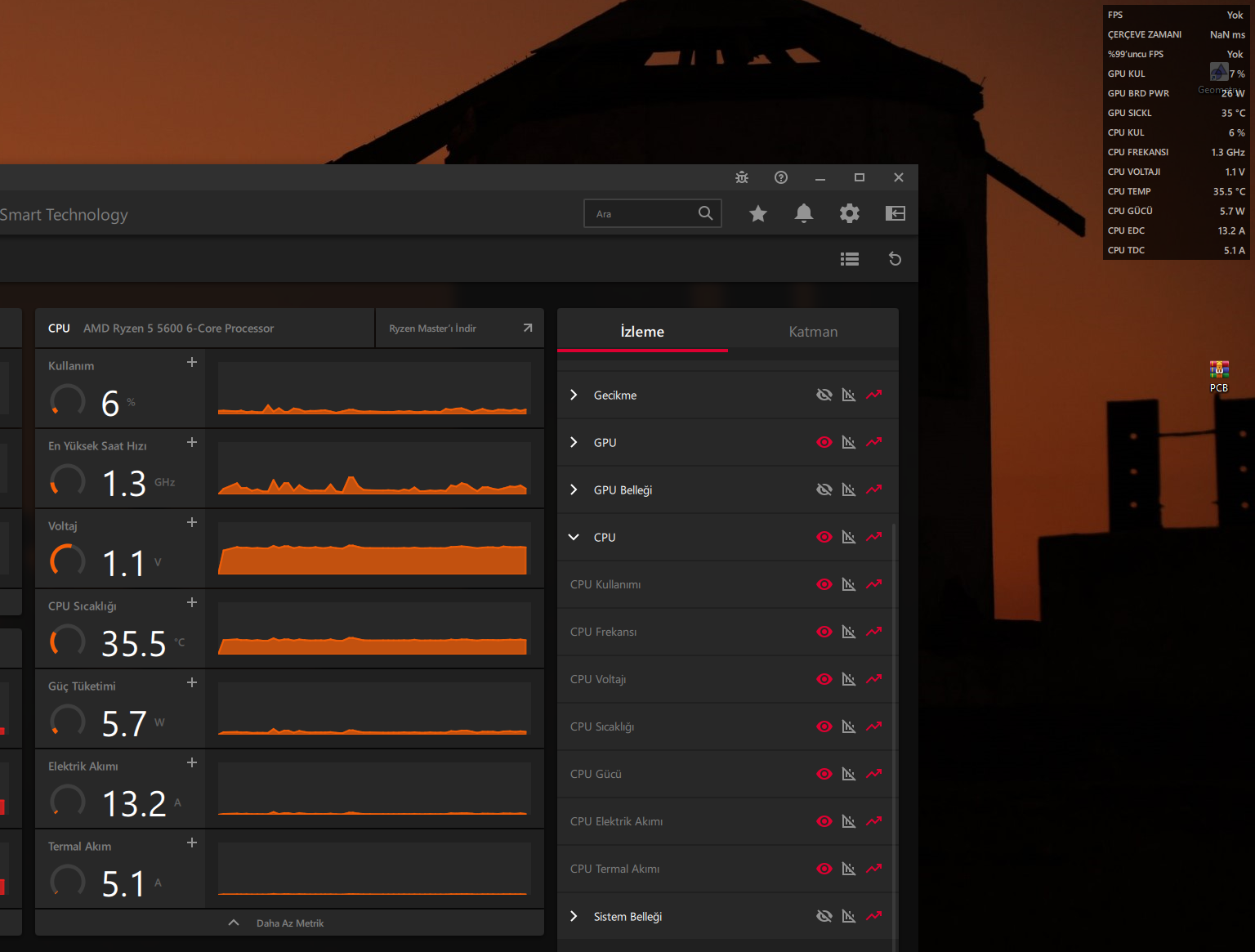Show Sistem Belleği overlay eye toggle
The height and width of the screenshot is (952, 1255).
[824, 916]
